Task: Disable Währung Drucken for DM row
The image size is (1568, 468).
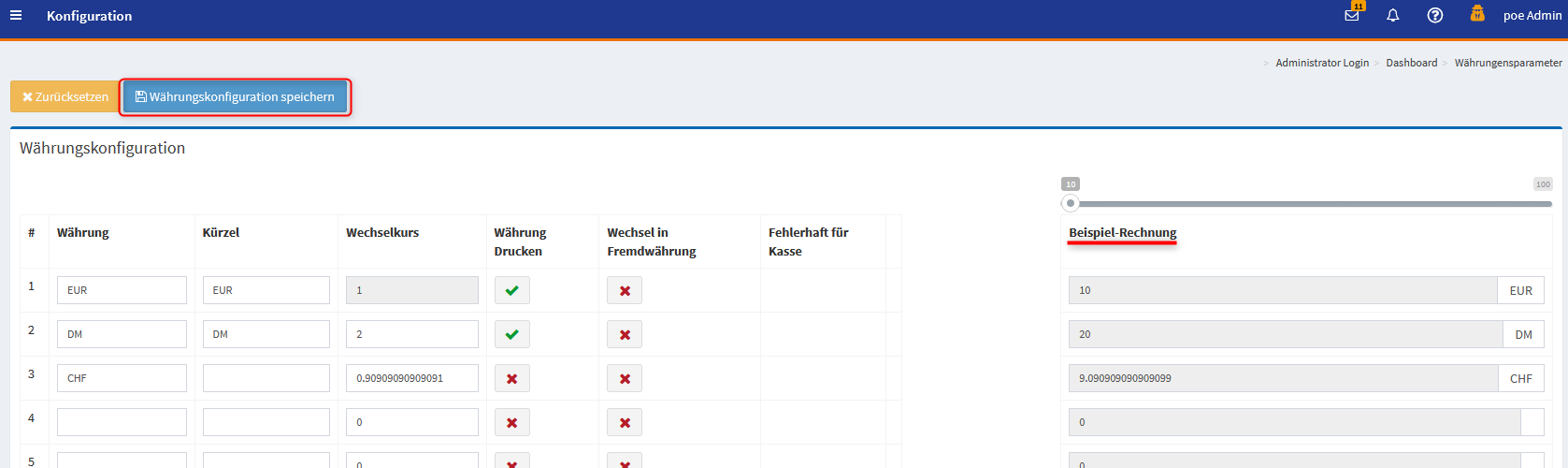Action: (511, 335)
